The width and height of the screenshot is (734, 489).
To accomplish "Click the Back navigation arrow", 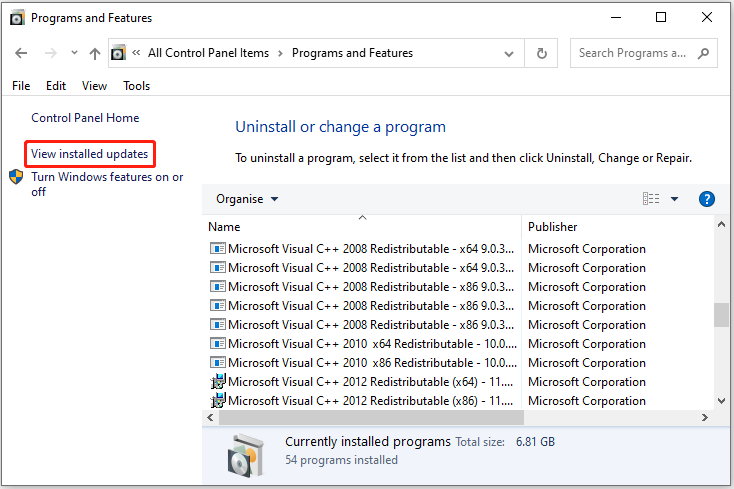I will [x=22, y=53].
